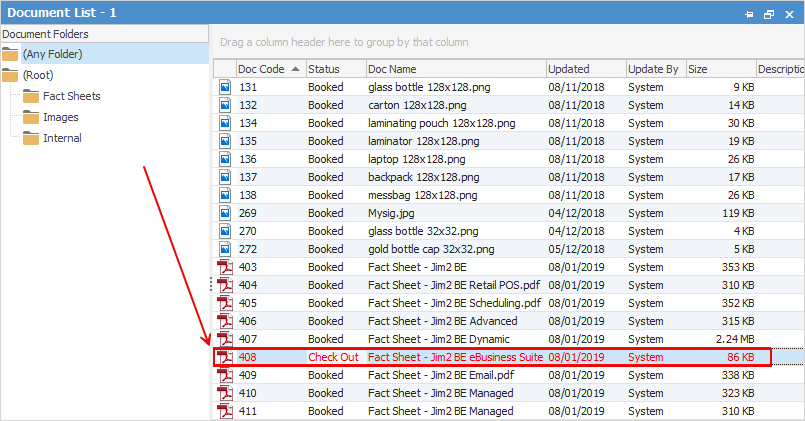Pin the Document List panel
Screen dimensions: 805x421
click(749, 14)
